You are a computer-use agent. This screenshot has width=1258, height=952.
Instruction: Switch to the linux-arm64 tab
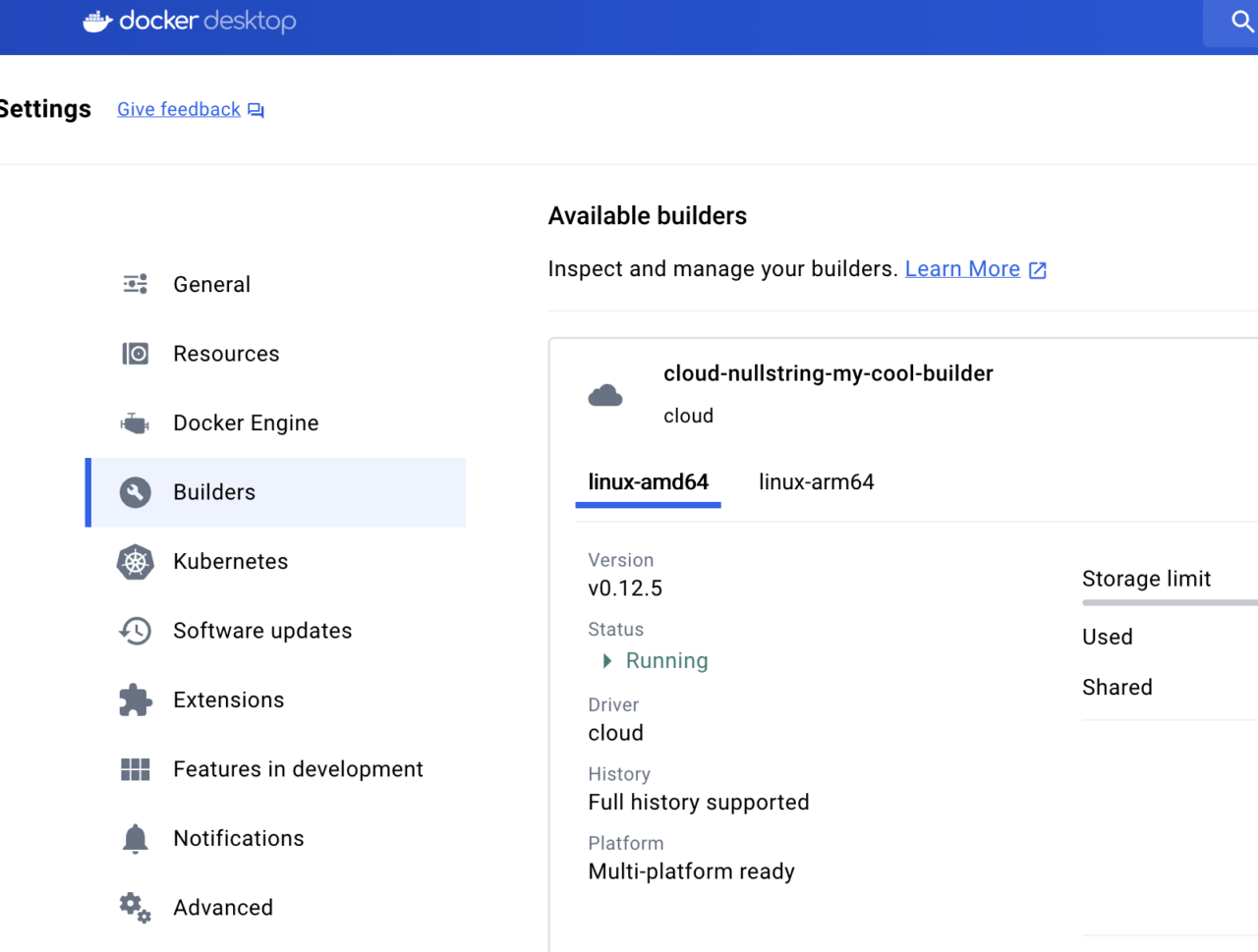[x=816, y=481]
